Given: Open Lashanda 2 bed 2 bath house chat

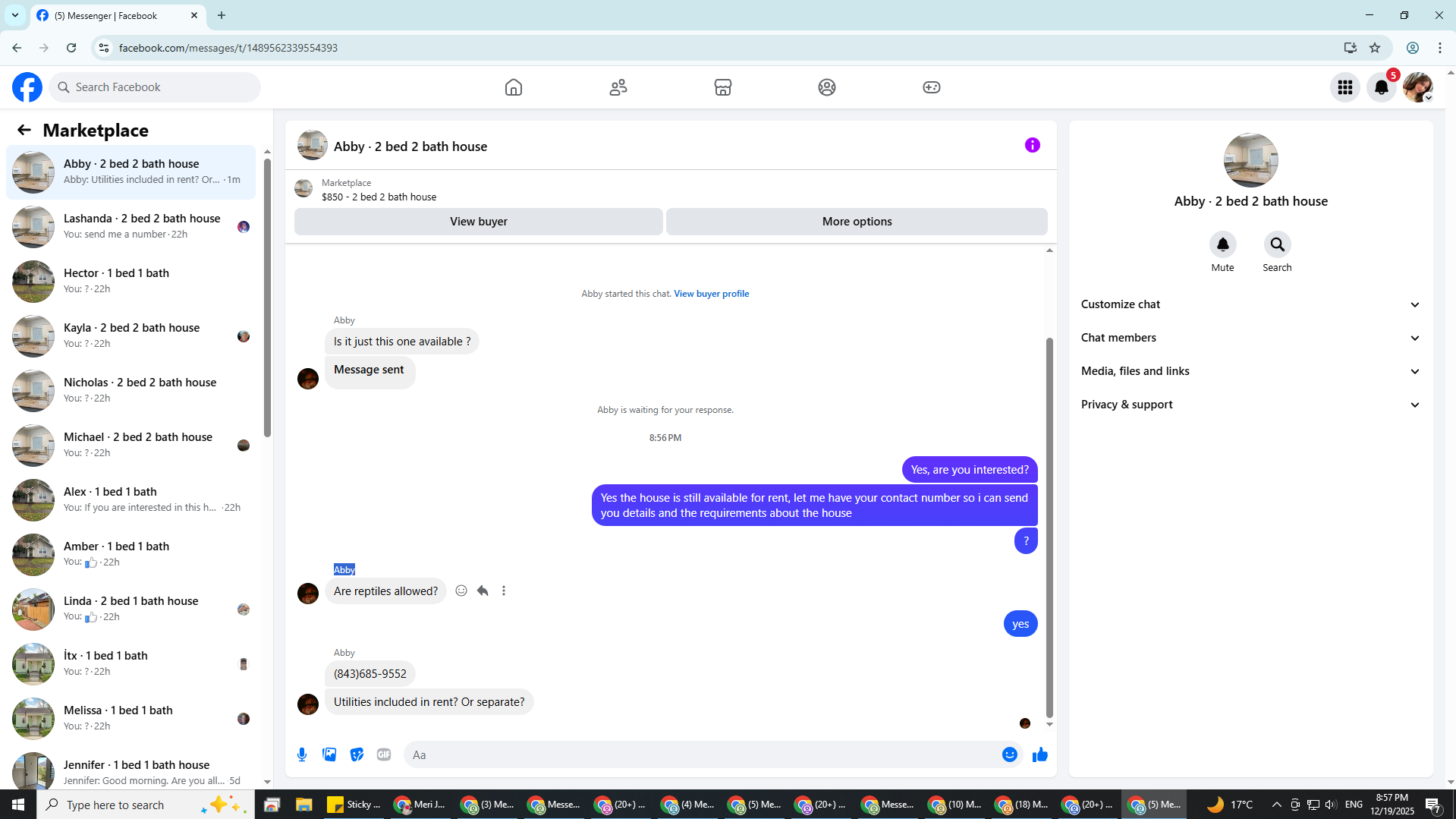Looking at the screenshot, I should pyautogui.click(x=131, y=226).
